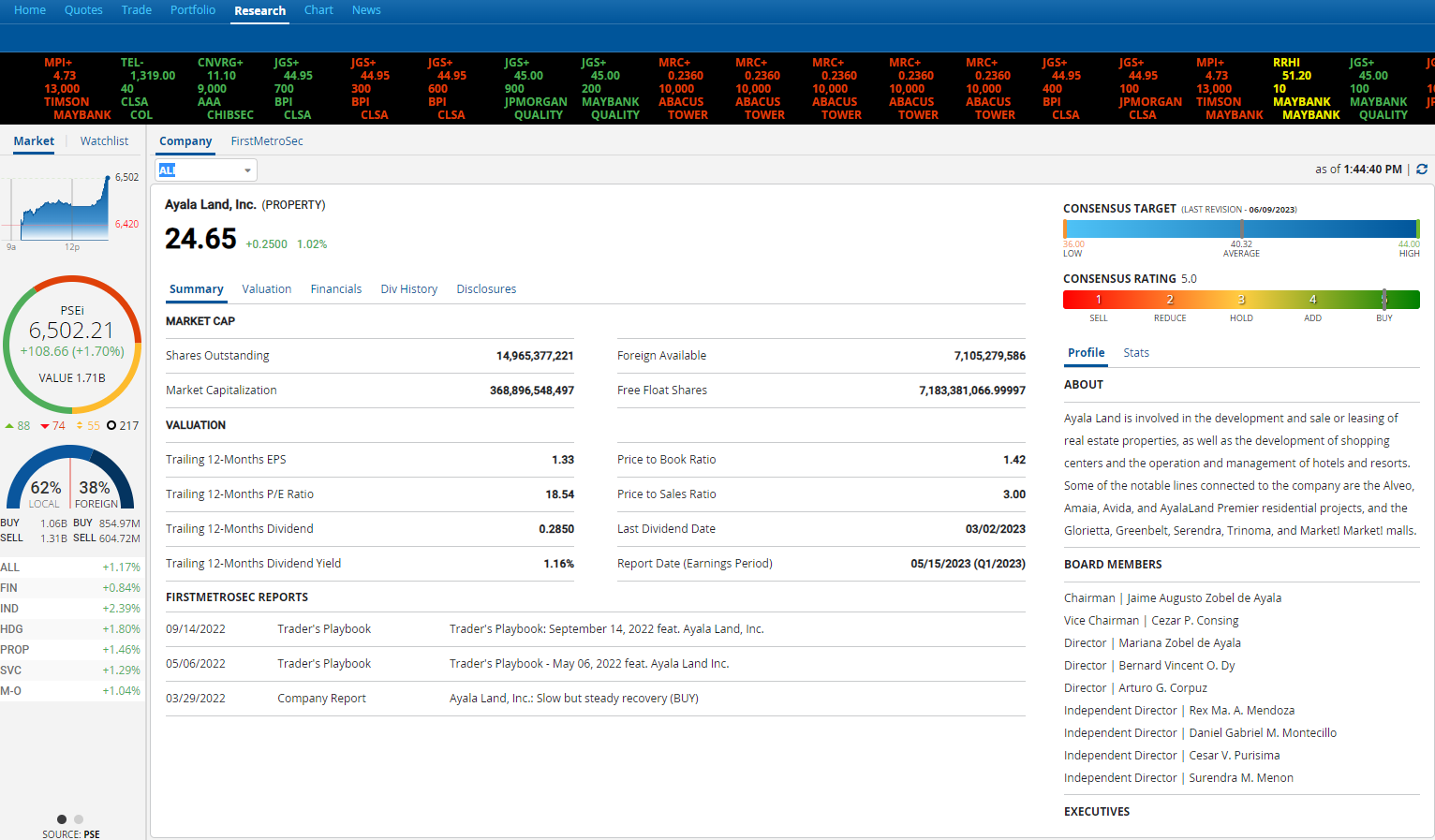
Task: Go to second carousel page dot
Action: point(79,819)
